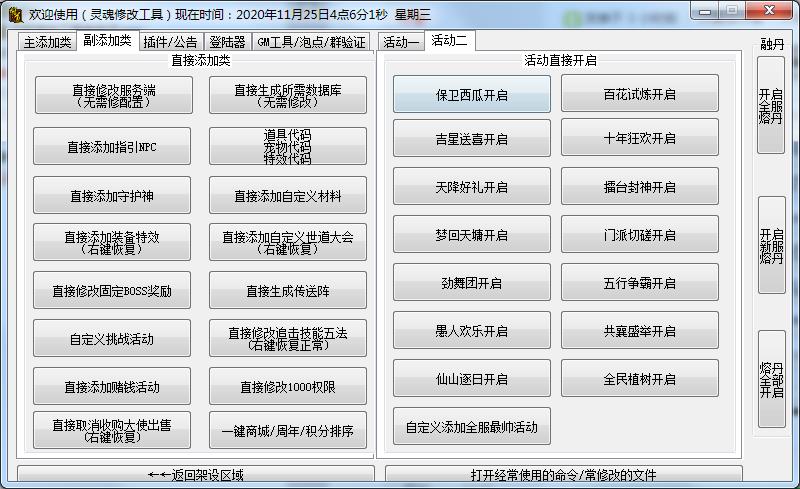Select the 登陆器 tab
800x489 pixels.
click(226, 42)
